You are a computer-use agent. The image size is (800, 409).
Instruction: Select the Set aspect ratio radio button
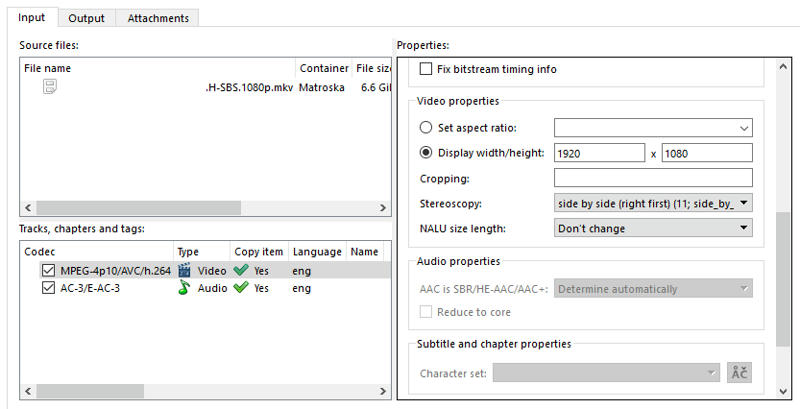[427, 128]
